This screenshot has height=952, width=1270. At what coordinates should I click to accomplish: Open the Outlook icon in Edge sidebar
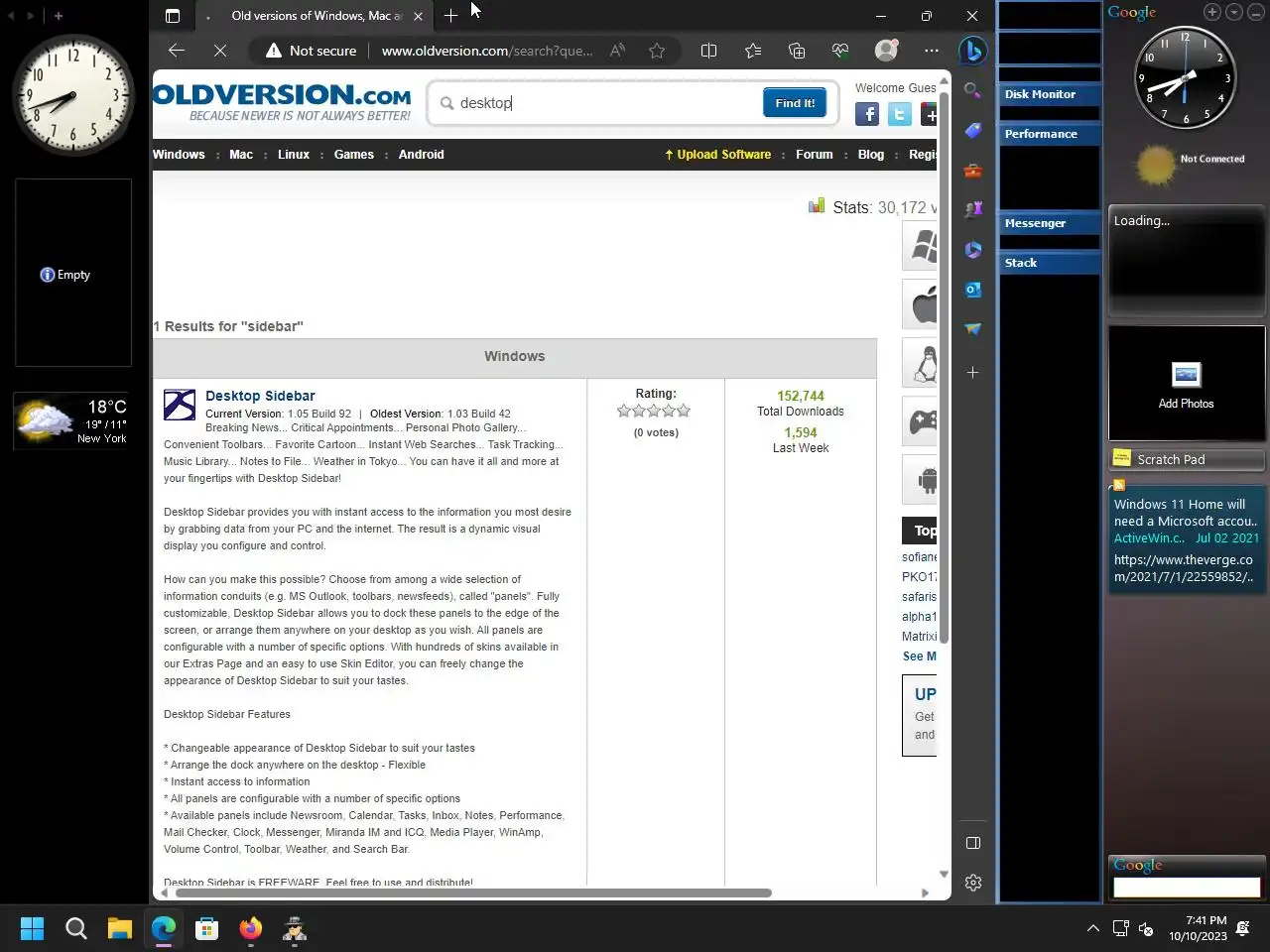[973, 290]
